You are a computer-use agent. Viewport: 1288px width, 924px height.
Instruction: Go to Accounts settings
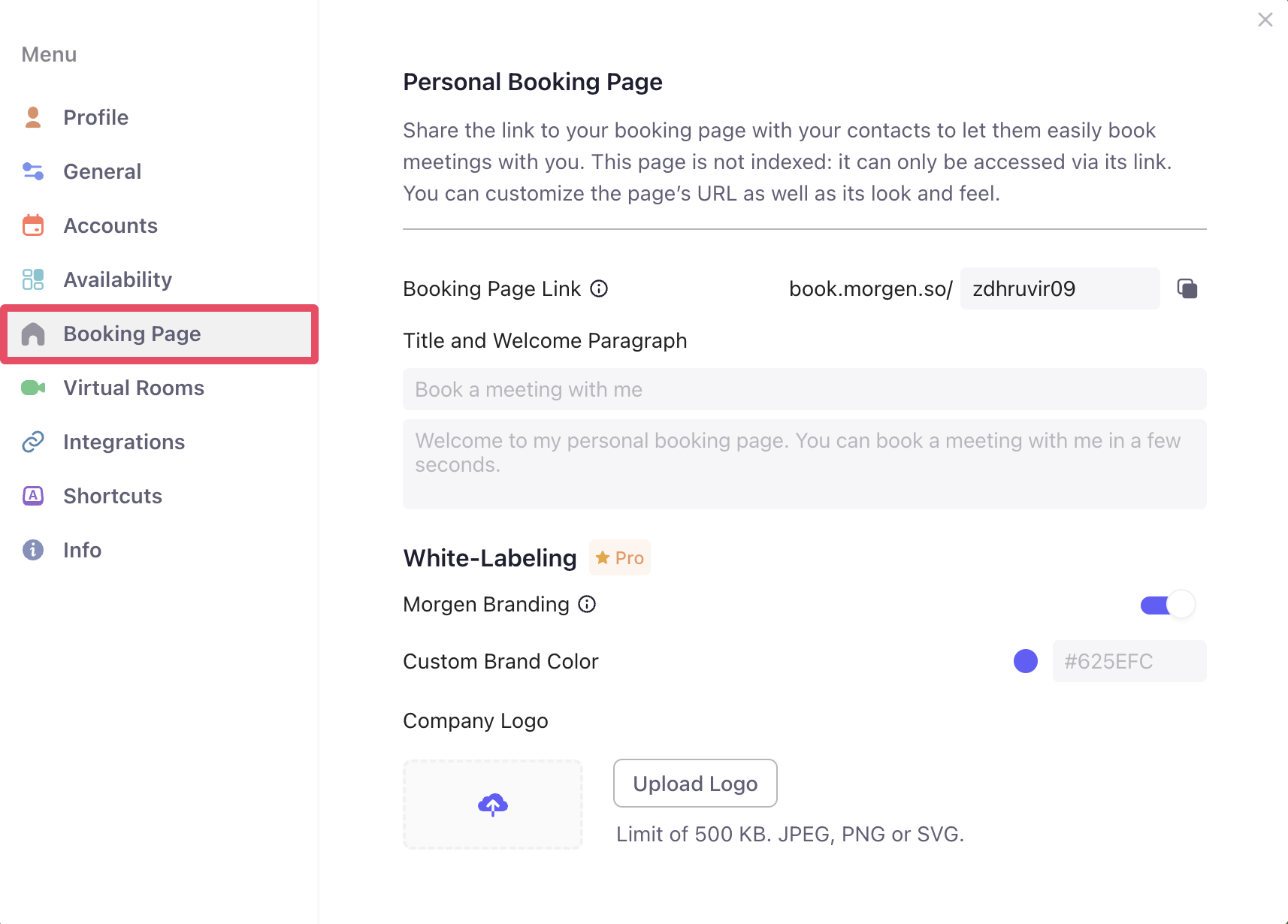(159, 225)
